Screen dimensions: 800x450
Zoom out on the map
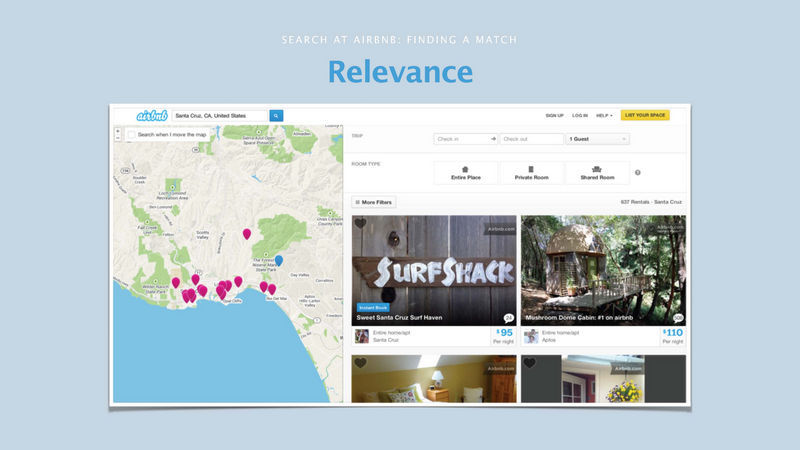[x=118, y=138]
